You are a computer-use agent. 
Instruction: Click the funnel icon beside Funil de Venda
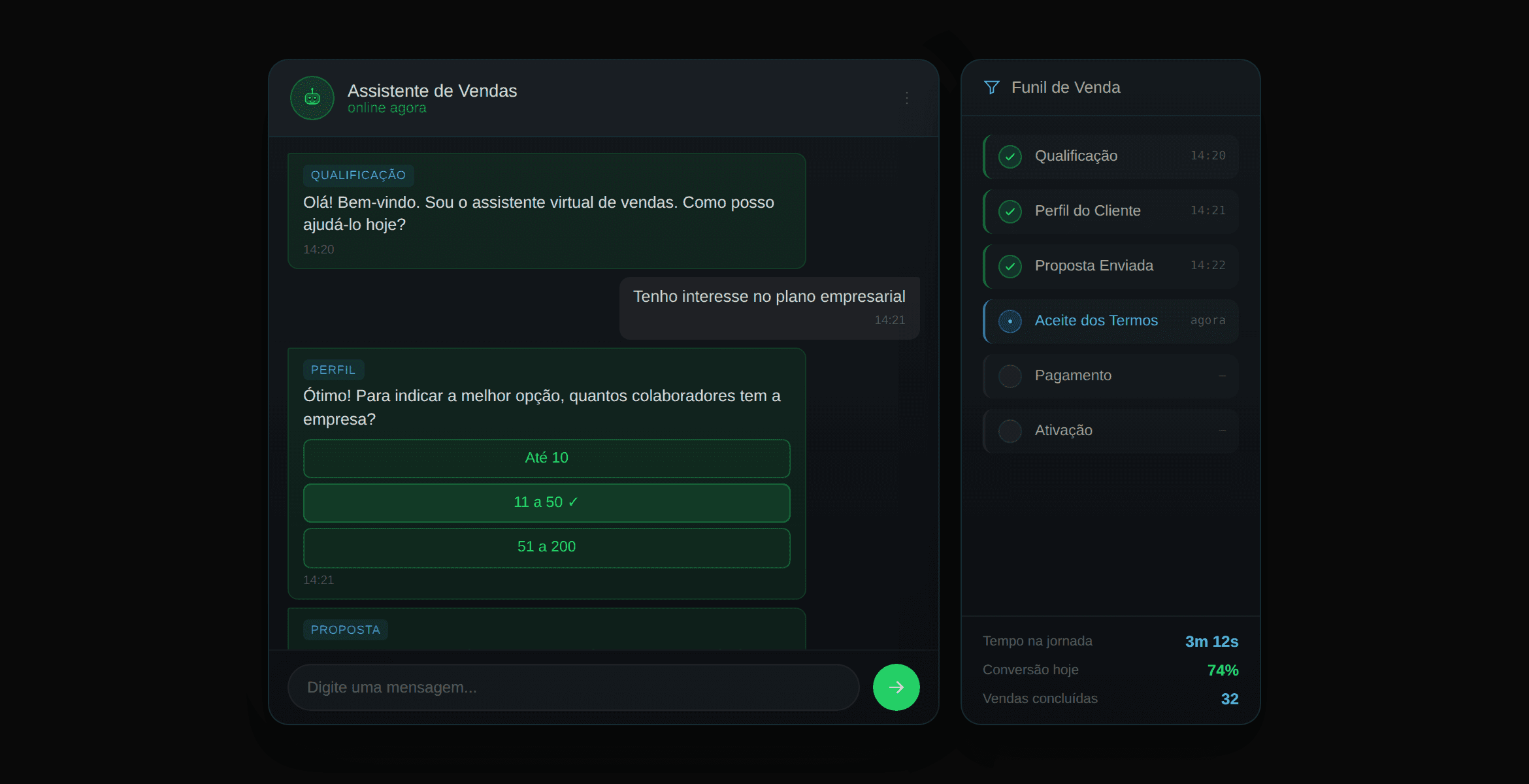coord(991,88)
